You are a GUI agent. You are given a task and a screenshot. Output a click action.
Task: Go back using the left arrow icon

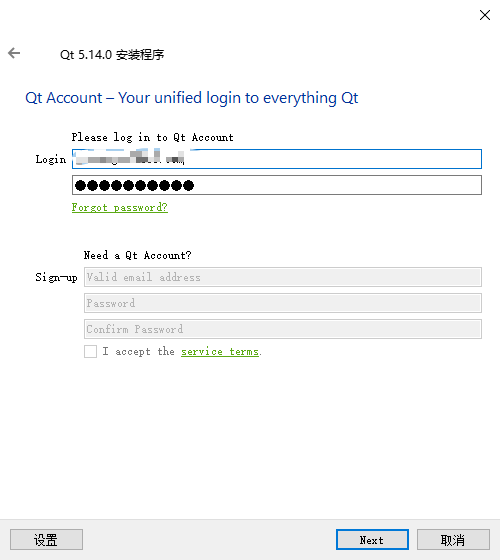point(14,53)
